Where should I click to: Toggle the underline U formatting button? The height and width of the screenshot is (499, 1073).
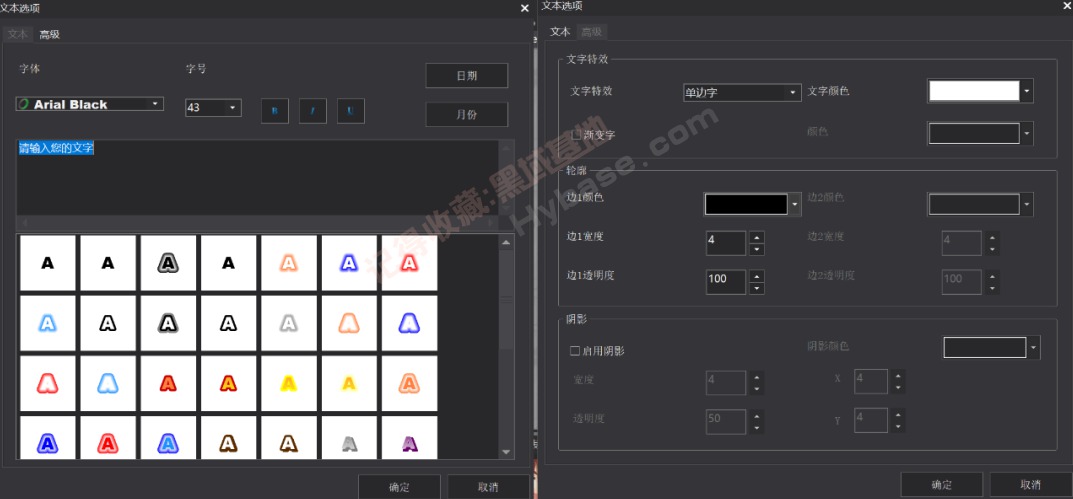tap(350, 110)
